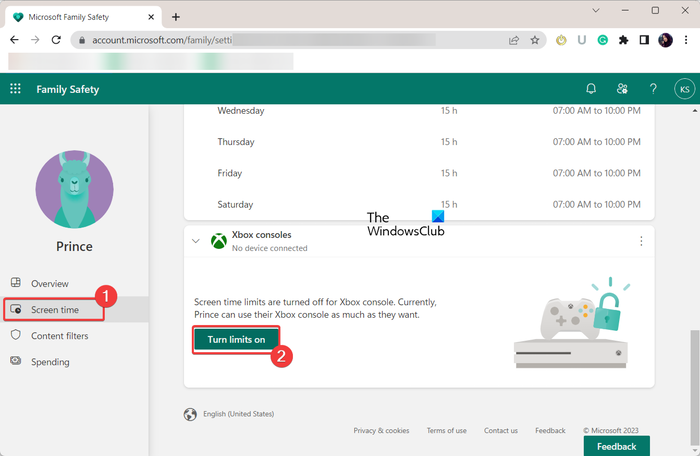Viewport: 700px width, 456px height.
Task: Open Content filters section
Action: click(x=74, y=335)
